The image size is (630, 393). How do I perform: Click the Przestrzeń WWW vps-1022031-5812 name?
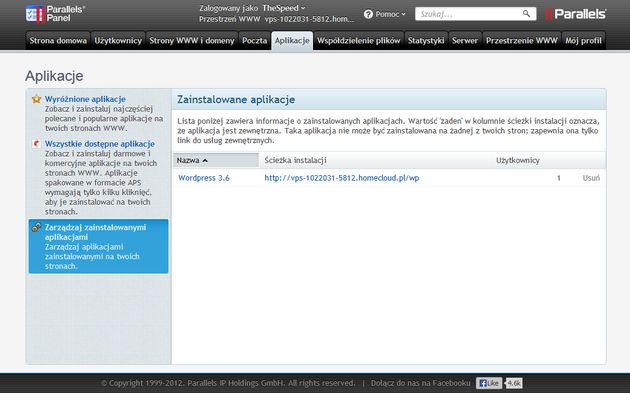(309, 19)
